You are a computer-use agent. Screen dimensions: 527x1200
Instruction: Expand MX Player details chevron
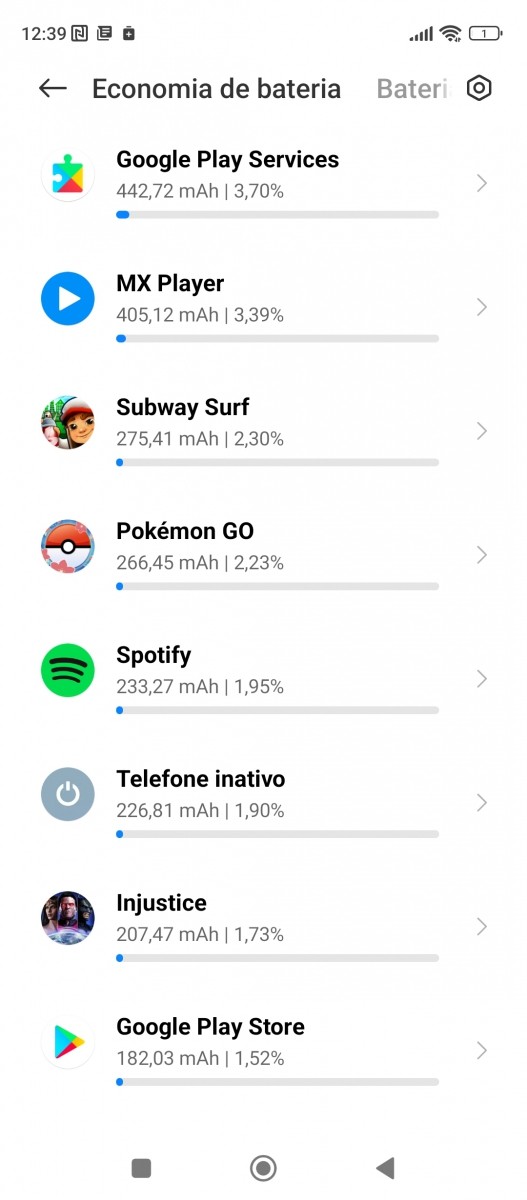pyautogui.click(x=482, y=307)
